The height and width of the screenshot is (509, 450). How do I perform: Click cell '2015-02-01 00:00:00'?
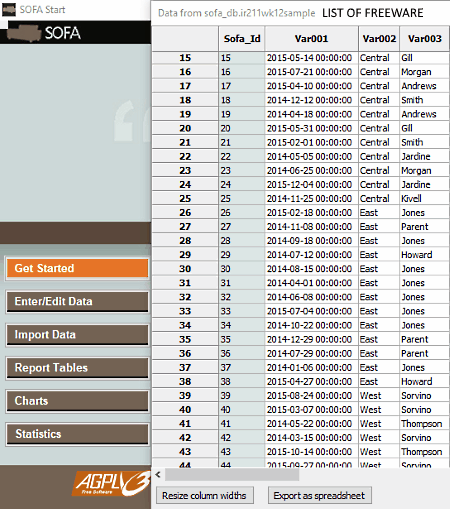pyautogui.click(x=311, y=142)
